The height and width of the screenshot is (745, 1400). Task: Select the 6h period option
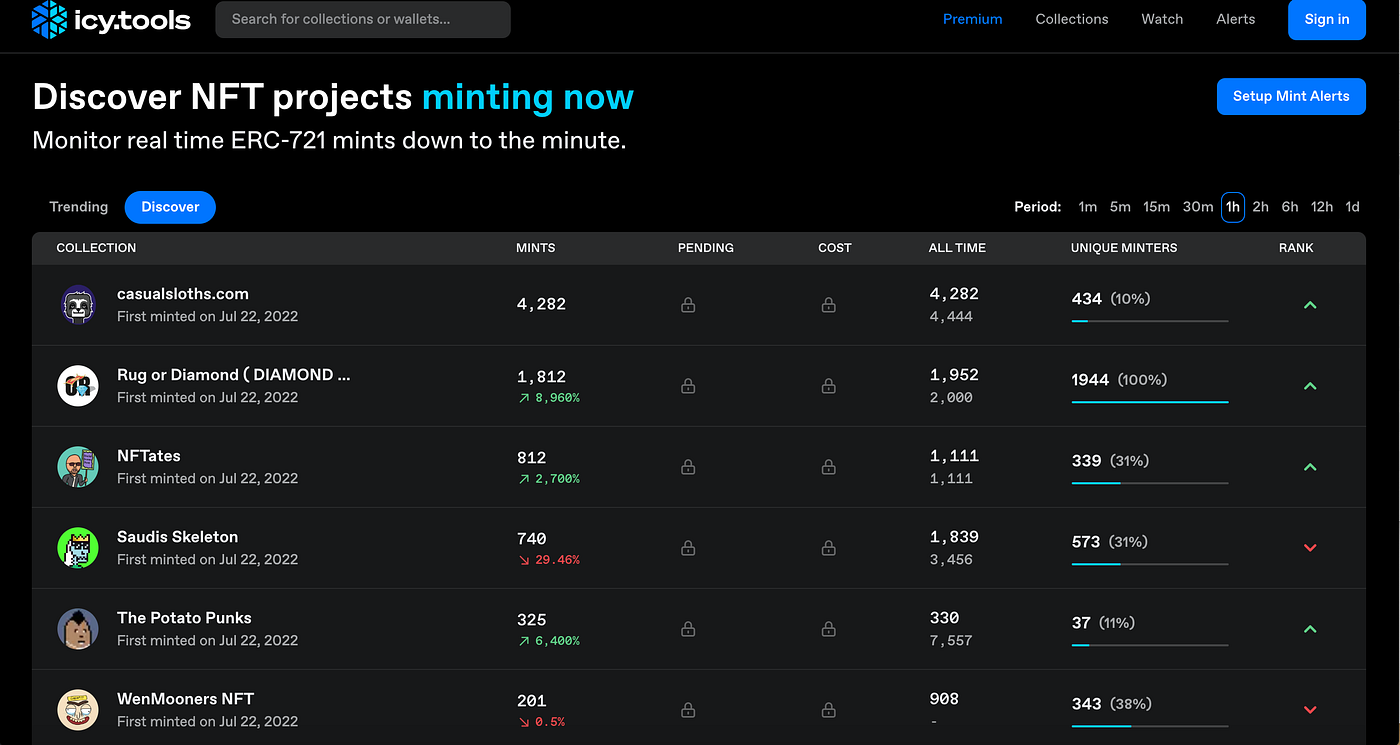(x=1290, y=207)
